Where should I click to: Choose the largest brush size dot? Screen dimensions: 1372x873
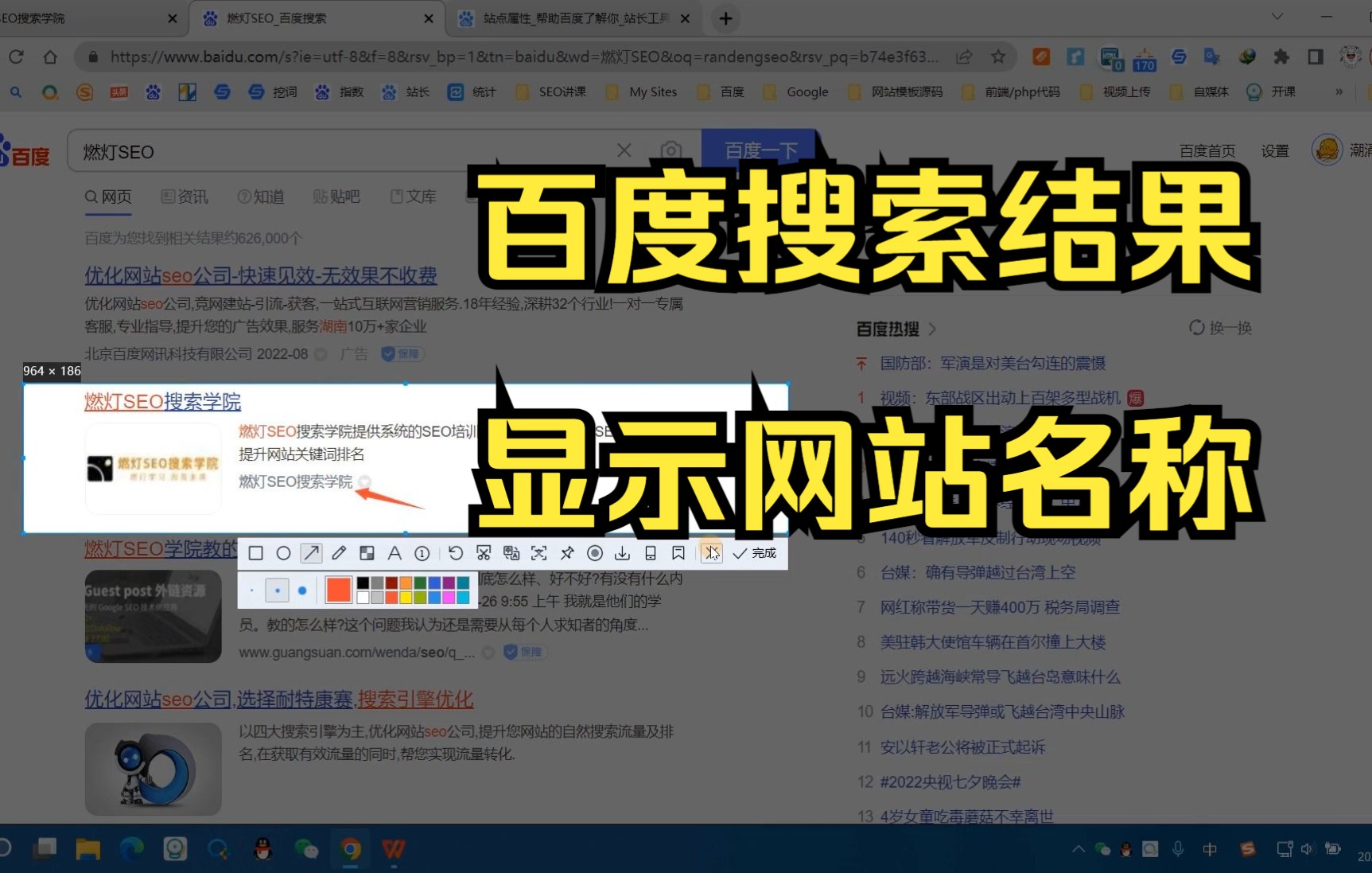[x=302, y=590]
